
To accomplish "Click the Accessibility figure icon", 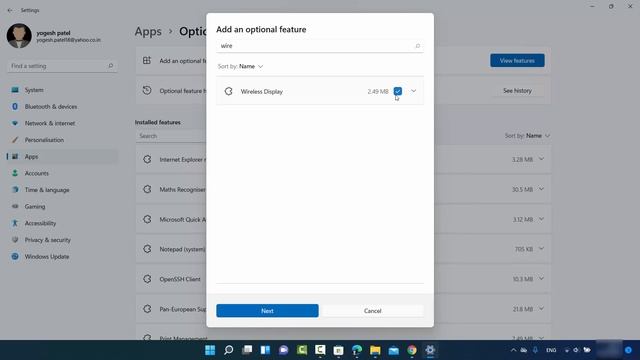I will coord(15,223).
